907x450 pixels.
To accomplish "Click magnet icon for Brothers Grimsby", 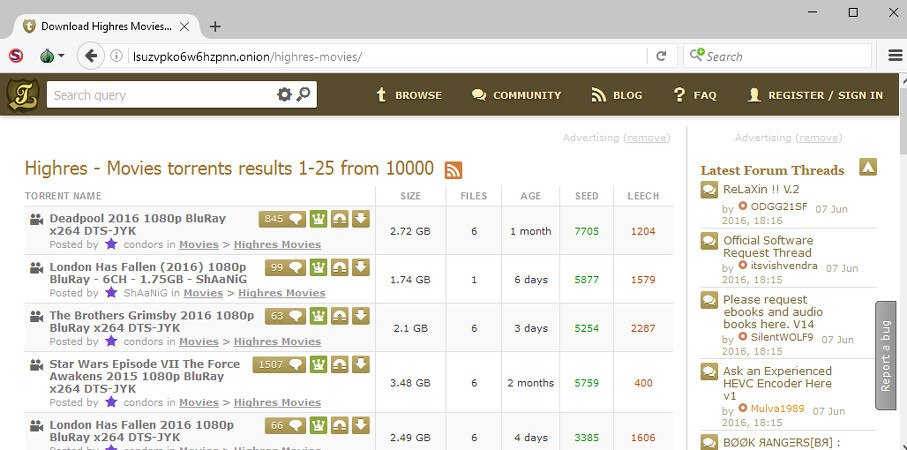I will tap(340, 316).
